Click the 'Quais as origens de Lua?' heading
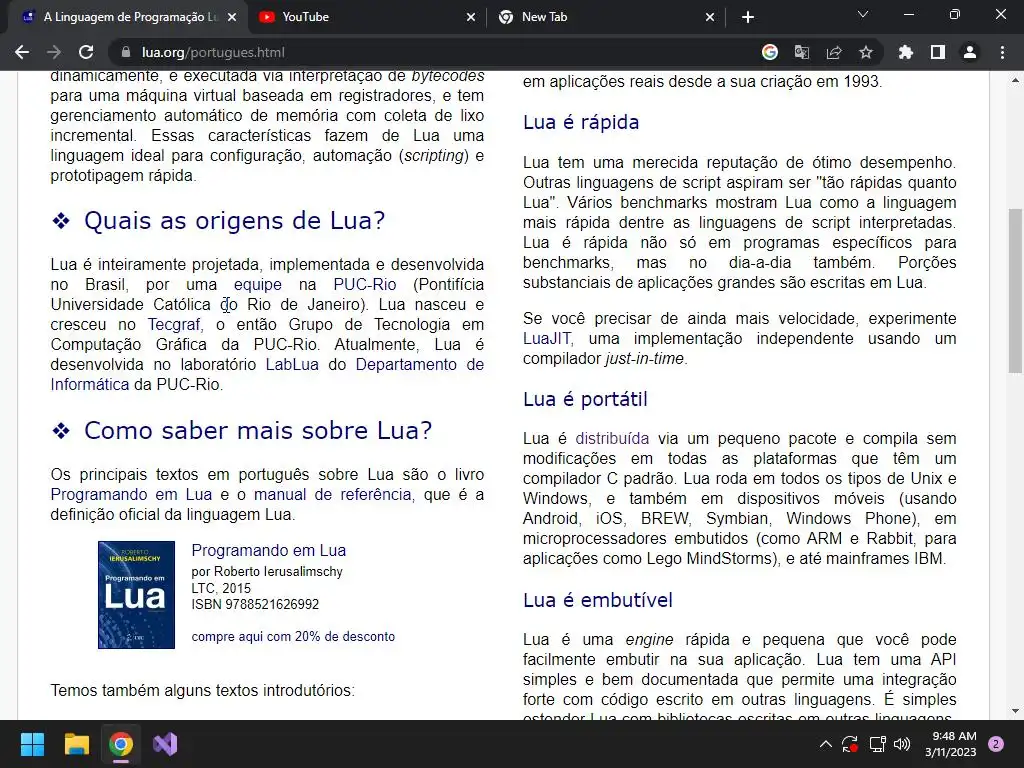The width and height of the screenshot is (1024, 768). click(x=234, y=221)
